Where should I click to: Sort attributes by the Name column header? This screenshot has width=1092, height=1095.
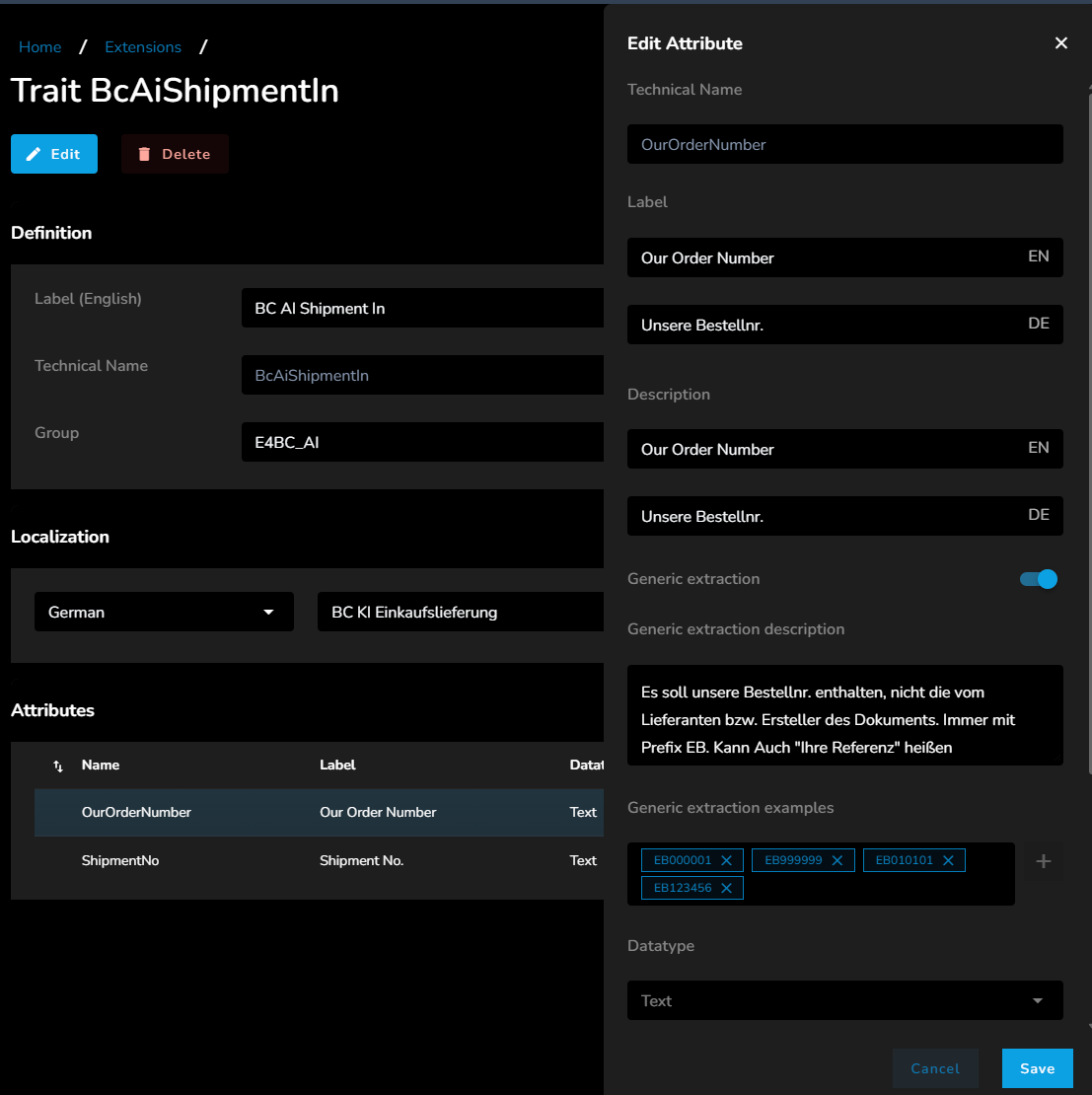101,765
